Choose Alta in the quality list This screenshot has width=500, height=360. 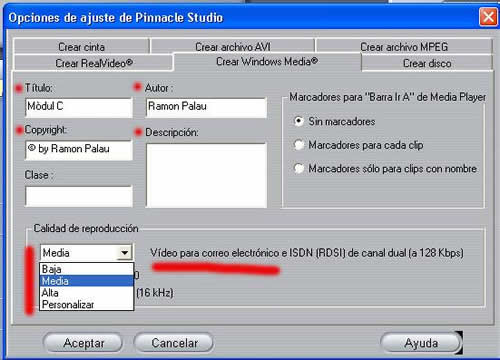(87, 293)
